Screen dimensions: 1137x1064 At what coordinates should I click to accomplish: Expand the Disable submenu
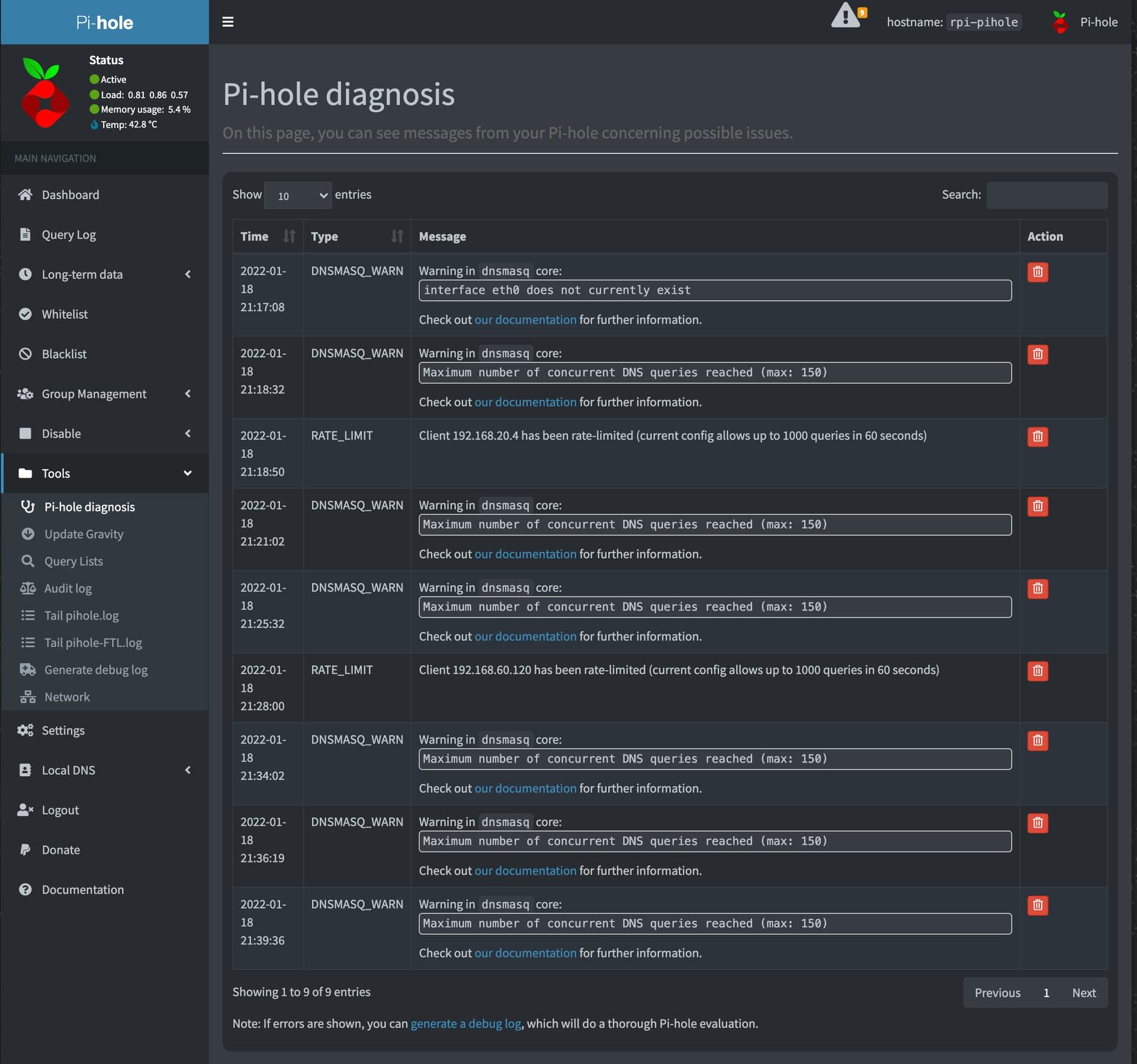tap(105, 433)
